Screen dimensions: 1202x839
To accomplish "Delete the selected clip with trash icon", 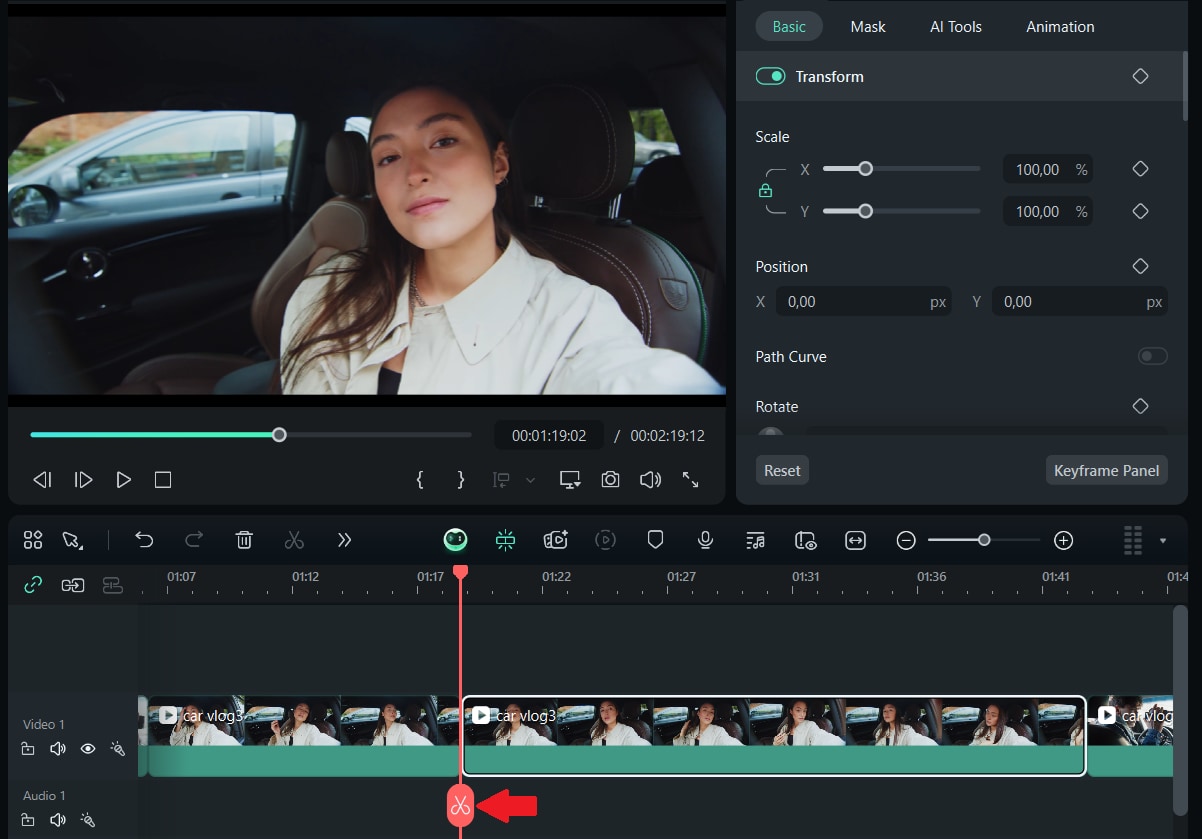I will click(244, 540).
